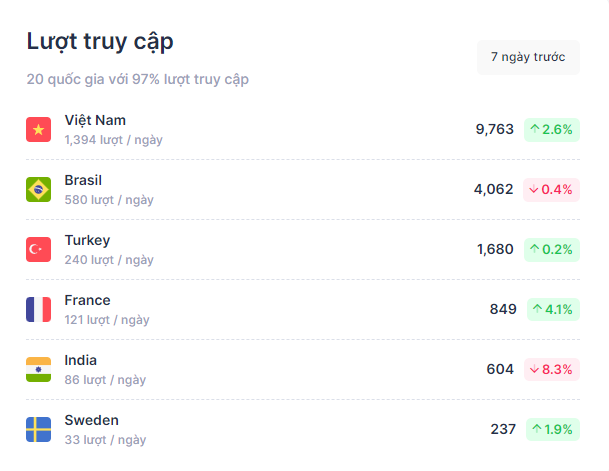This screenshot has height=471, width=609.
Task: Click the 8.3% decrease badge for India
Action: point(551,369)
